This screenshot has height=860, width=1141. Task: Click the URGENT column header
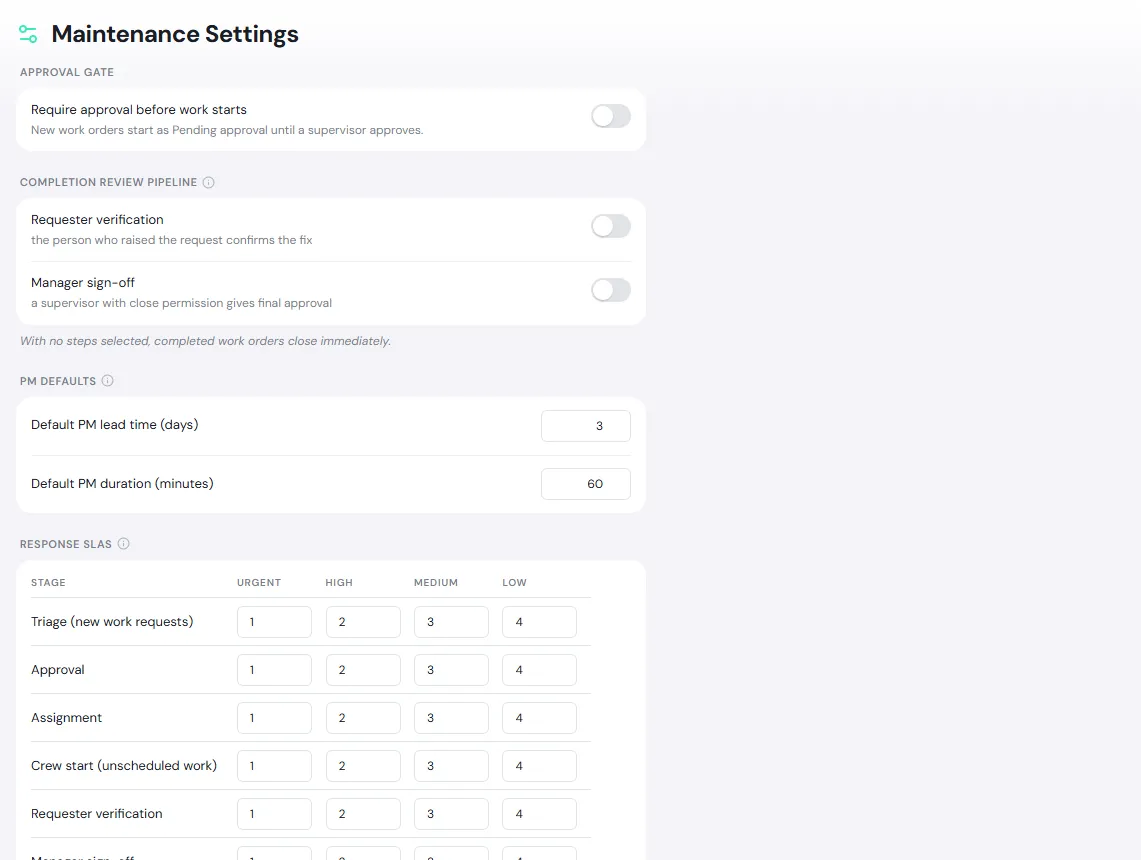(x=259, y=583)
